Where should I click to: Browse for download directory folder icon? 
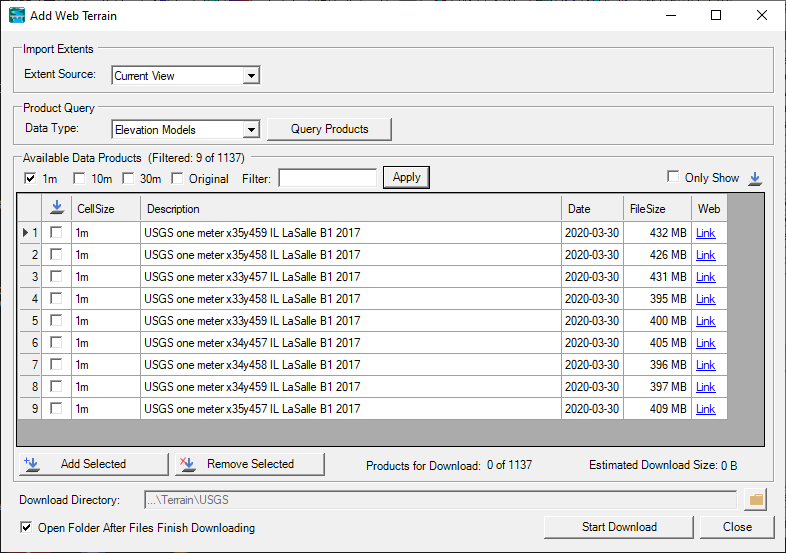756,499
